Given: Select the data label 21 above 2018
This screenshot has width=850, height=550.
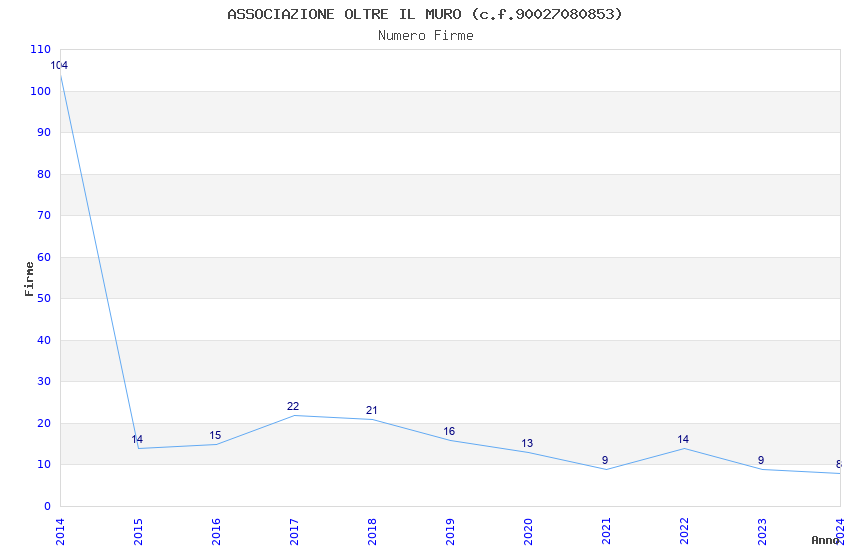Looking at the screenshot, I should tap(371, 410).
